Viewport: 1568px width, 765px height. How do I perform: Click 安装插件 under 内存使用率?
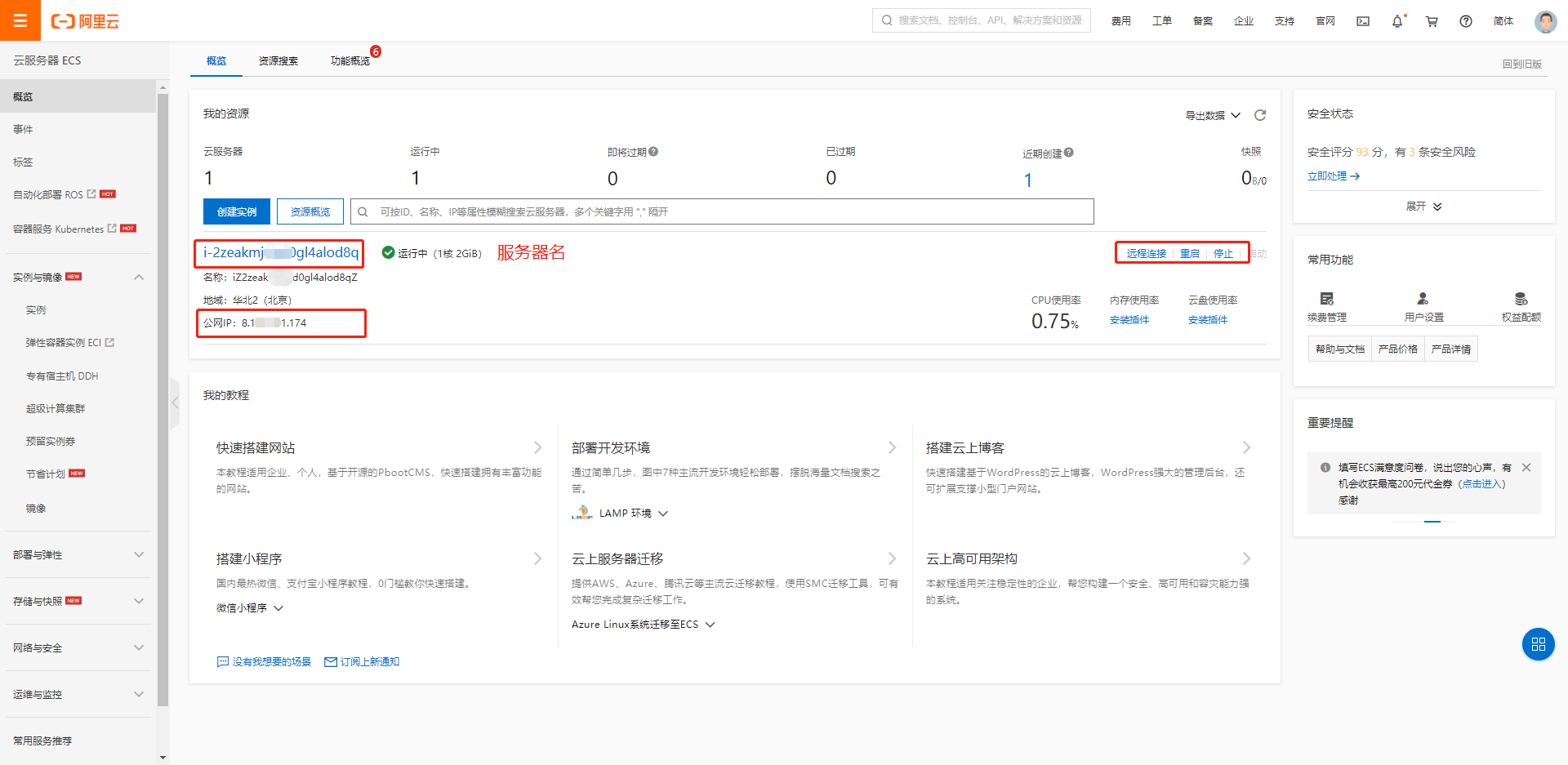tap(1129, 320)
